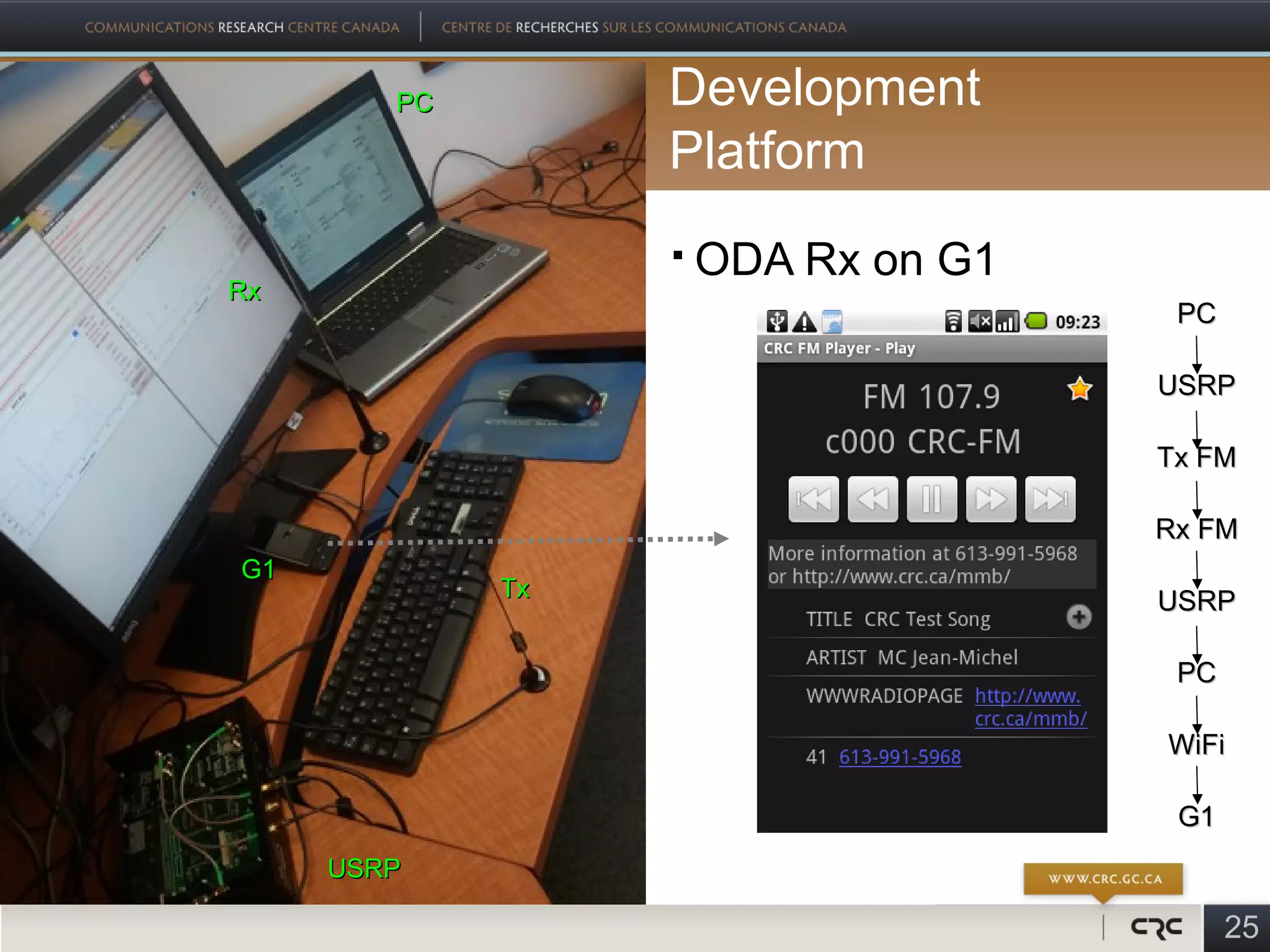Toggle the favorite star for FM 107.9
1270x952 pixels.
(x=1080, y=389)
